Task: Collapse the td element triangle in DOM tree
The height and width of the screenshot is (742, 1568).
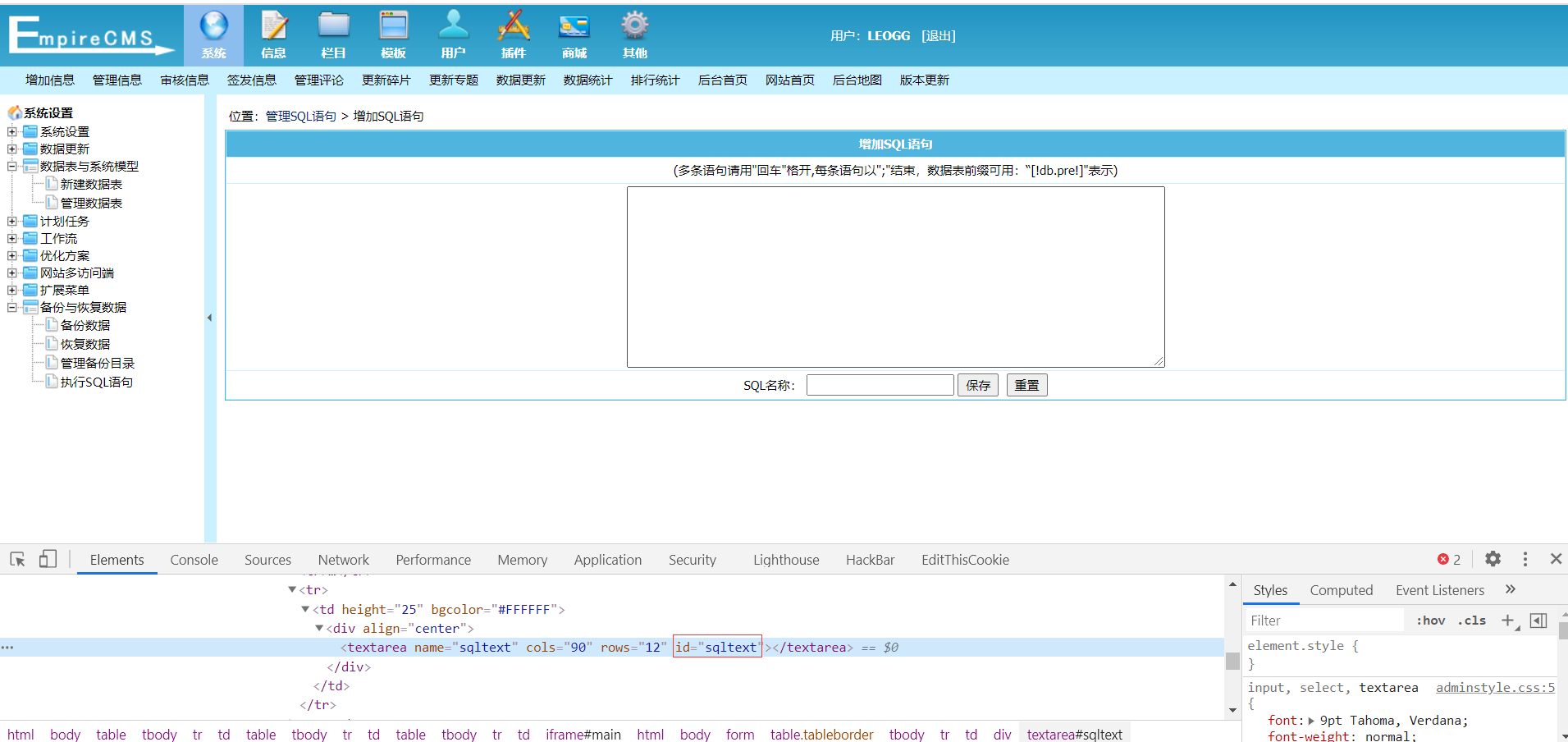Action: [x=305, y=609]
